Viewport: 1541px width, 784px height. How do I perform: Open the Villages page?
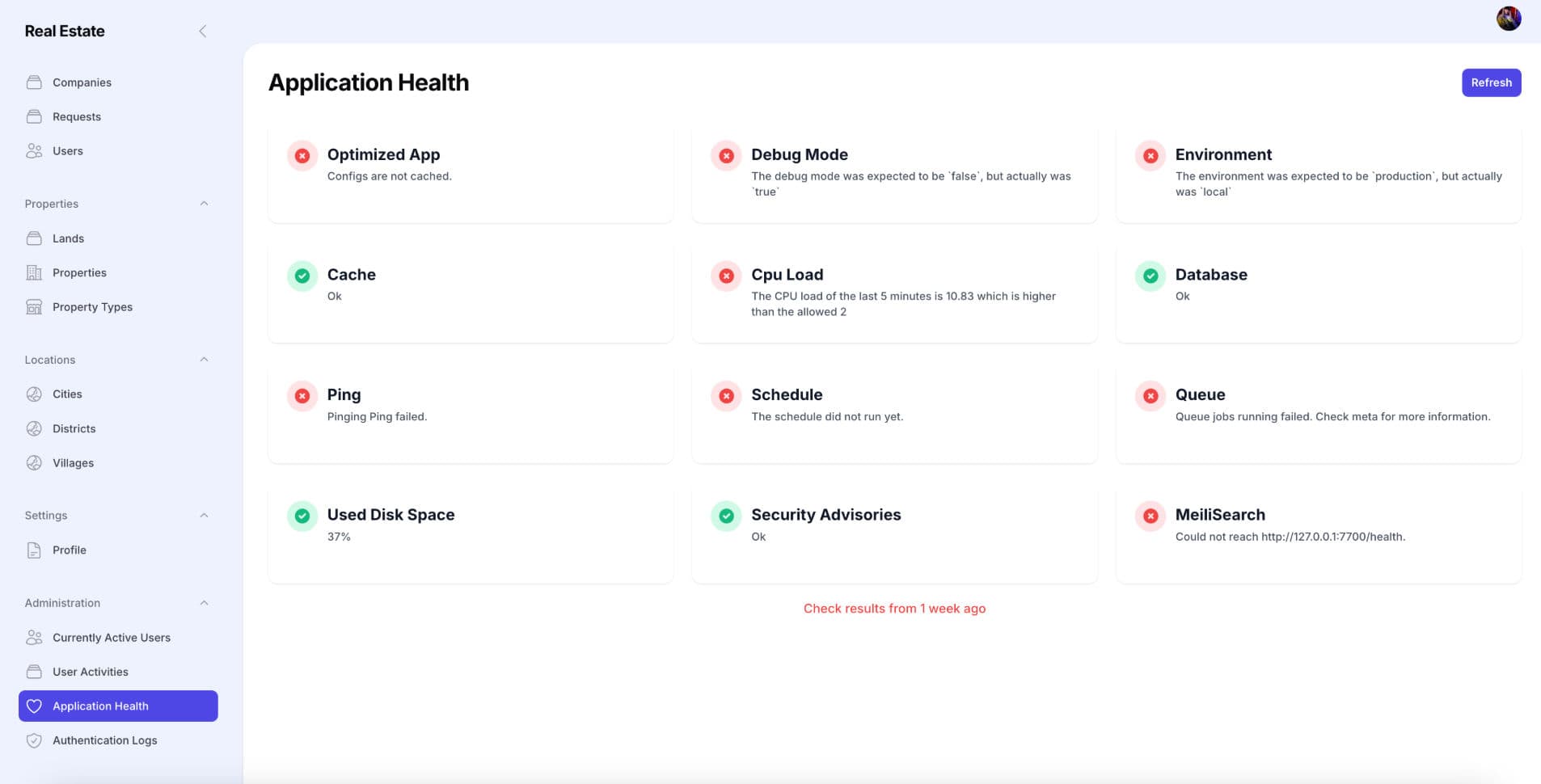pyautogui.click(x=118, y=463)
